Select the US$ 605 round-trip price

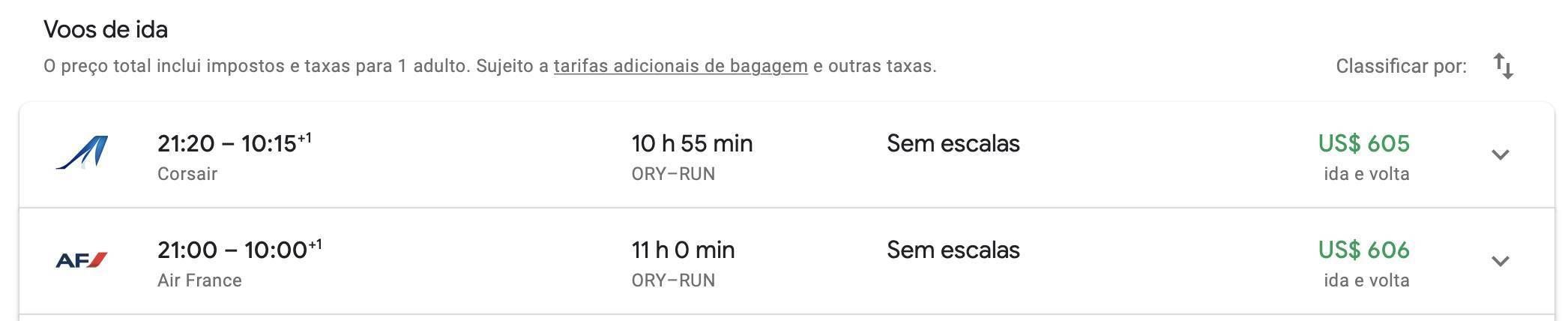(x=1363, y=143)
